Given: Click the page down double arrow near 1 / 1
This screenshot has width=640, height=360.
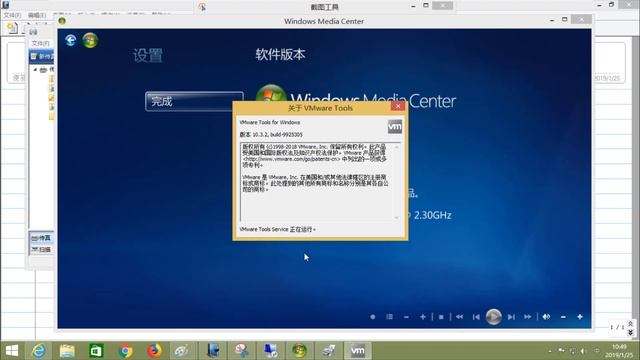Looking at the screenshot, I should pos(631,333).
